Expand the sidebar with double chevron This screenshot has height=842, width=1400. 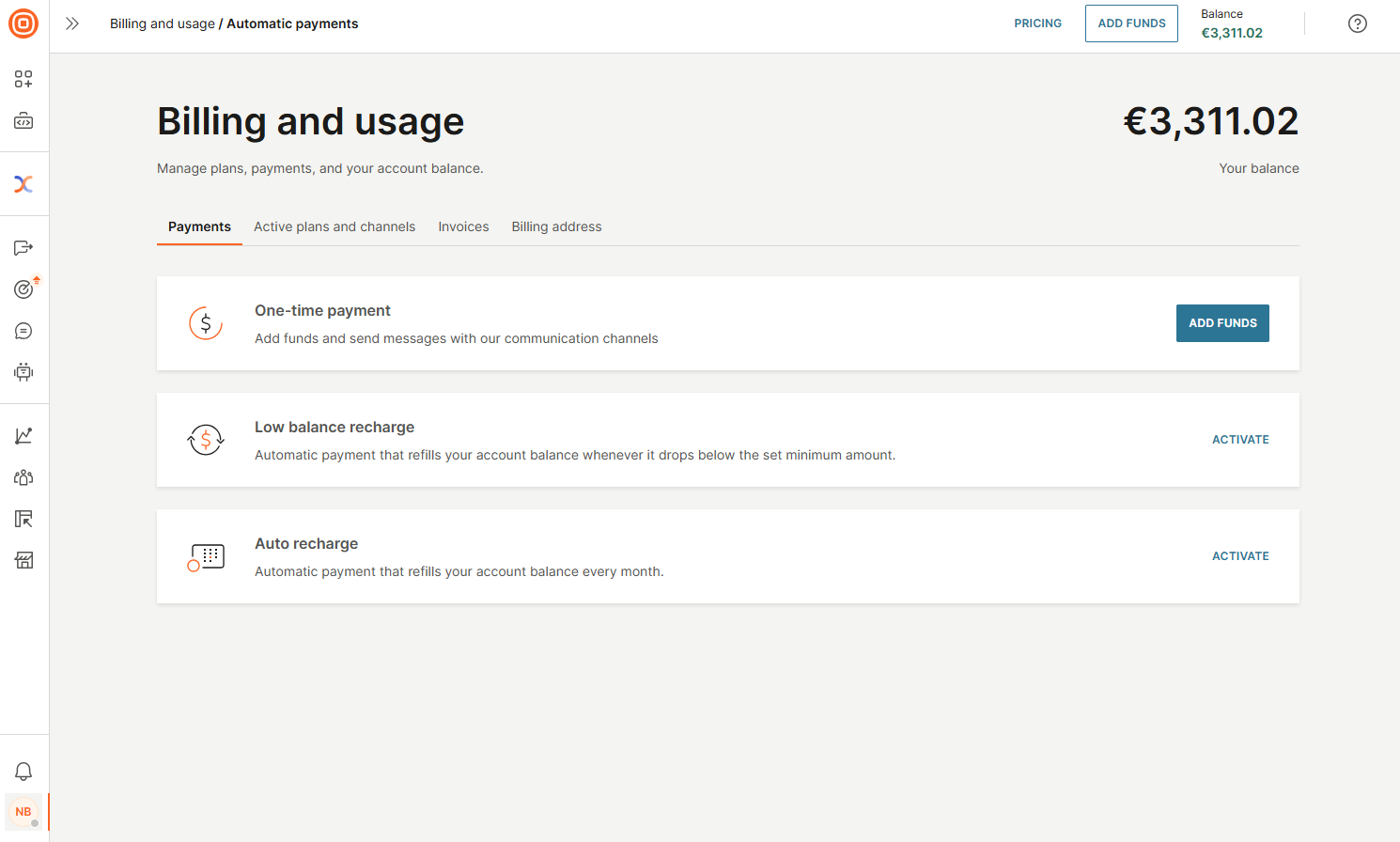click(72, 23)
